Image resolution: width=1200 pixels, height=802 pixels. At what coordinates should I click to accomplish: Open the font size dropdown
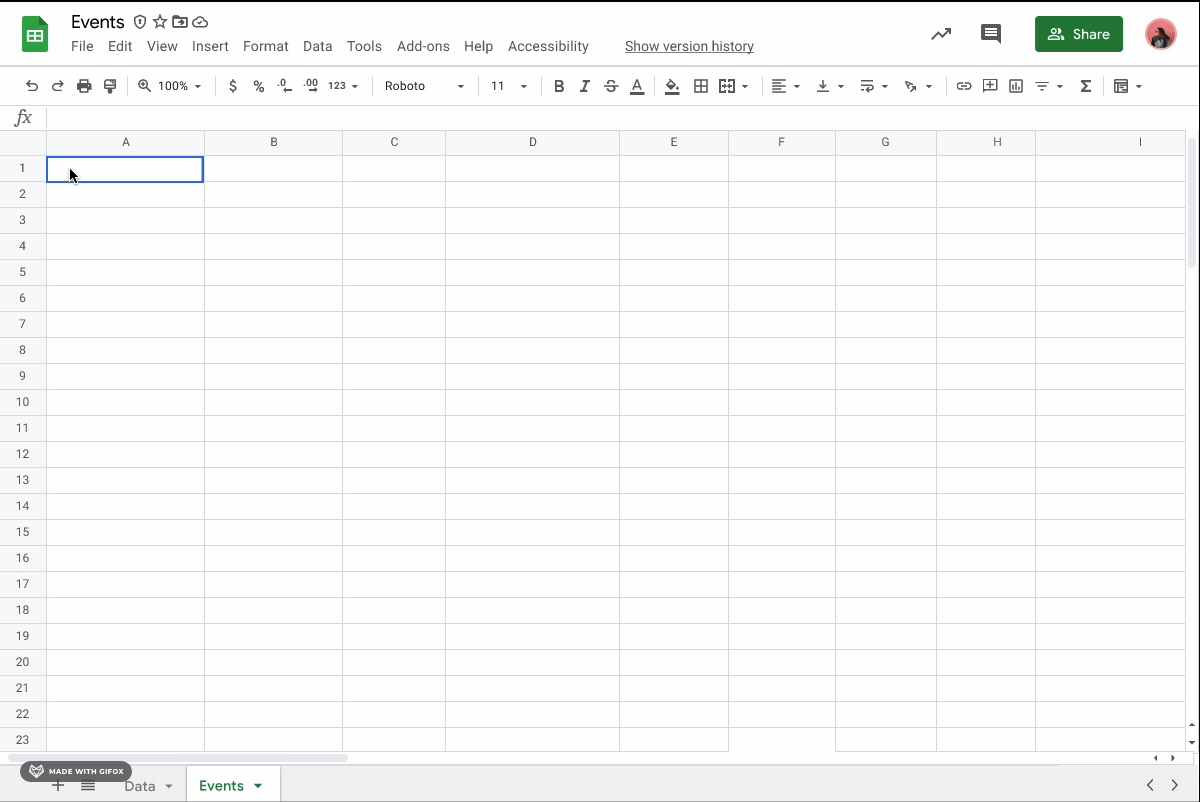click(x=509, y=86)
